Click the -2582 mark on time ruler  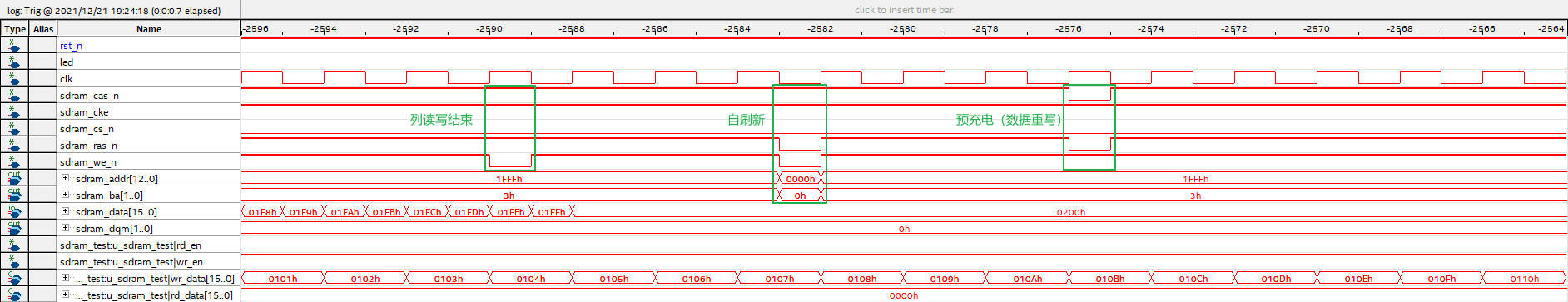(820, 28)
